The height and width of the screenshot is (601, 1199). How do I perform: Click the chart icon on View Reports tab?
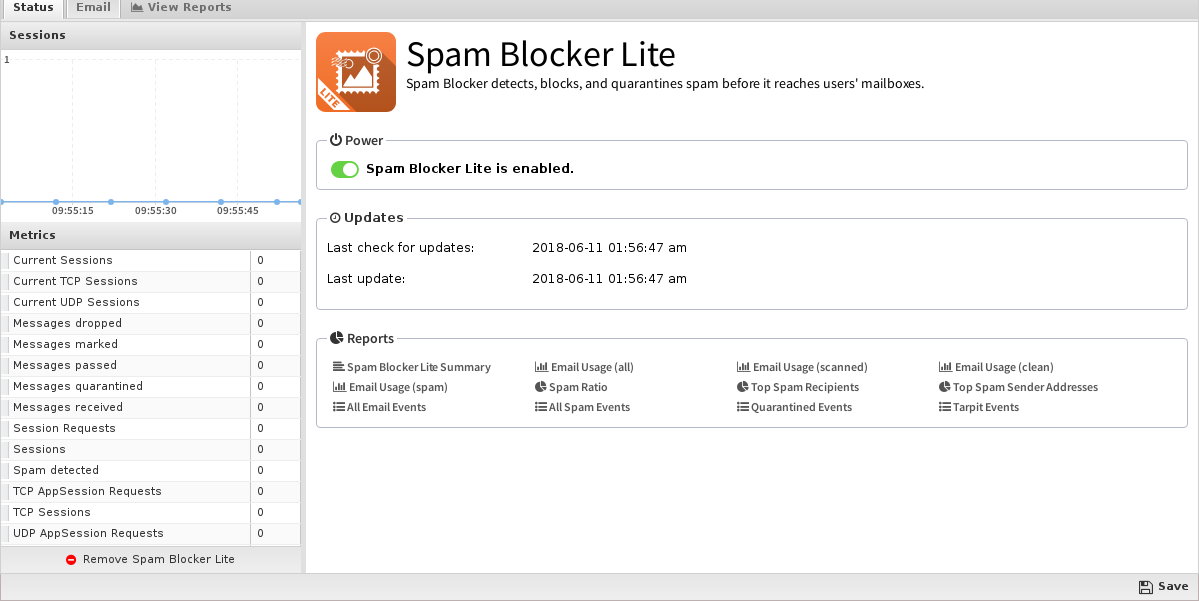pyautogui.click(x=137, y=8)
